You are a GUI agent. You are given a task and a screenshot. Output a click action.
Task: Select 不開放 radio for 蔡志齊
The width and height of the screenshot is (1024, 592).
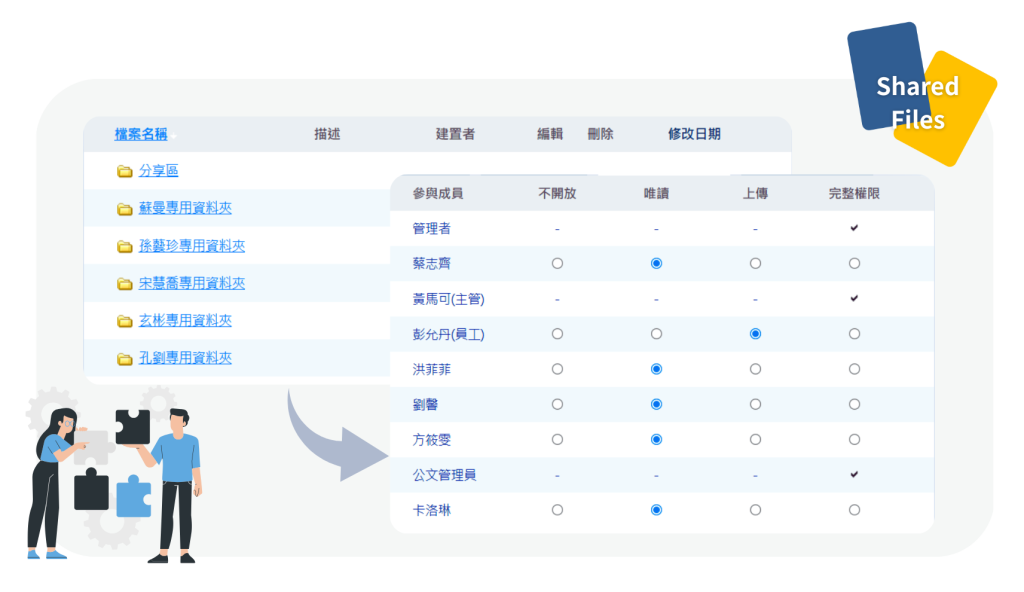tap(557, 264)
